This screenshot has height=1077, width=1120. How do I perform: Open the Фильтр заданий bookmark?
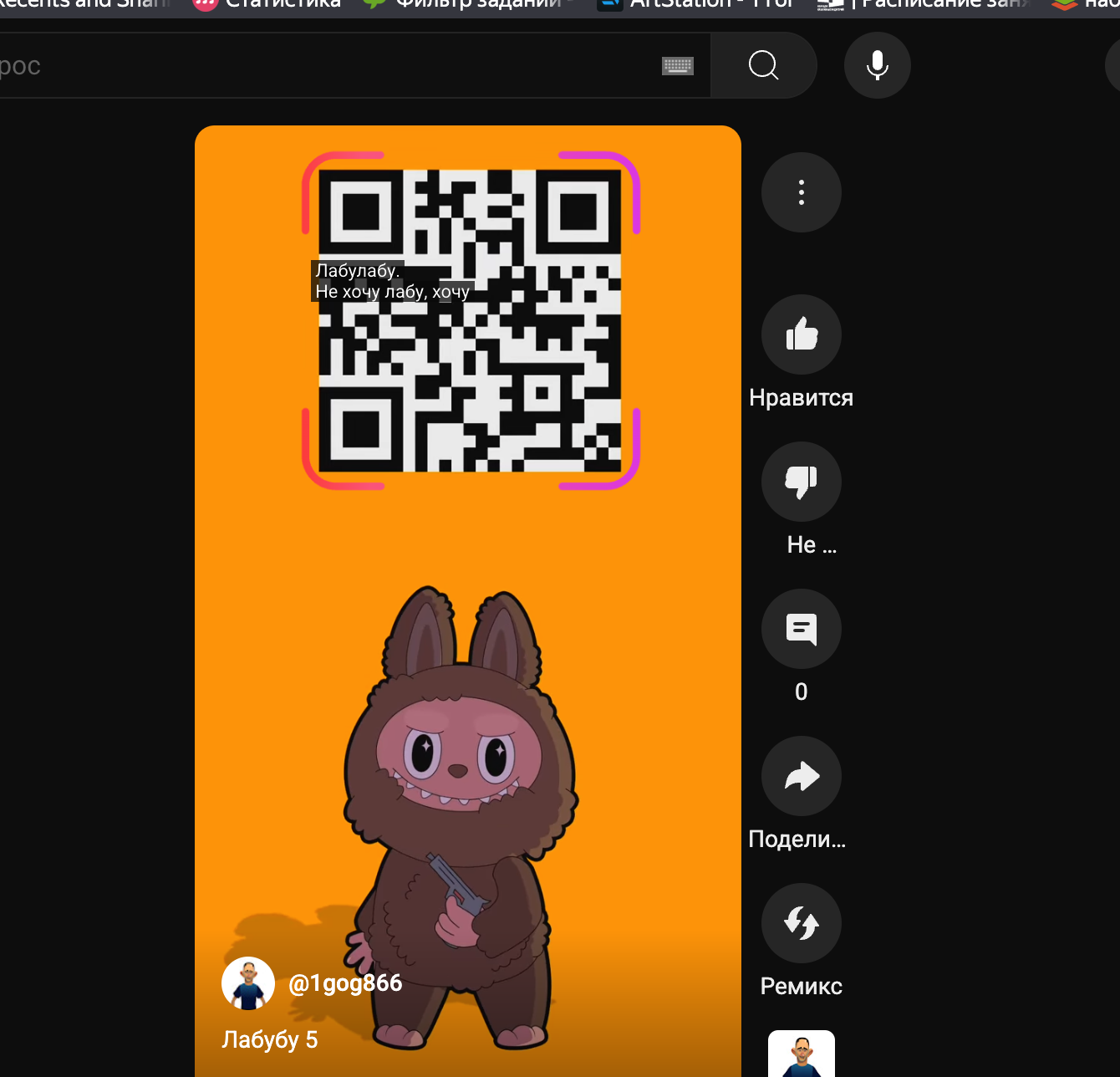click(x=468, y=4)
